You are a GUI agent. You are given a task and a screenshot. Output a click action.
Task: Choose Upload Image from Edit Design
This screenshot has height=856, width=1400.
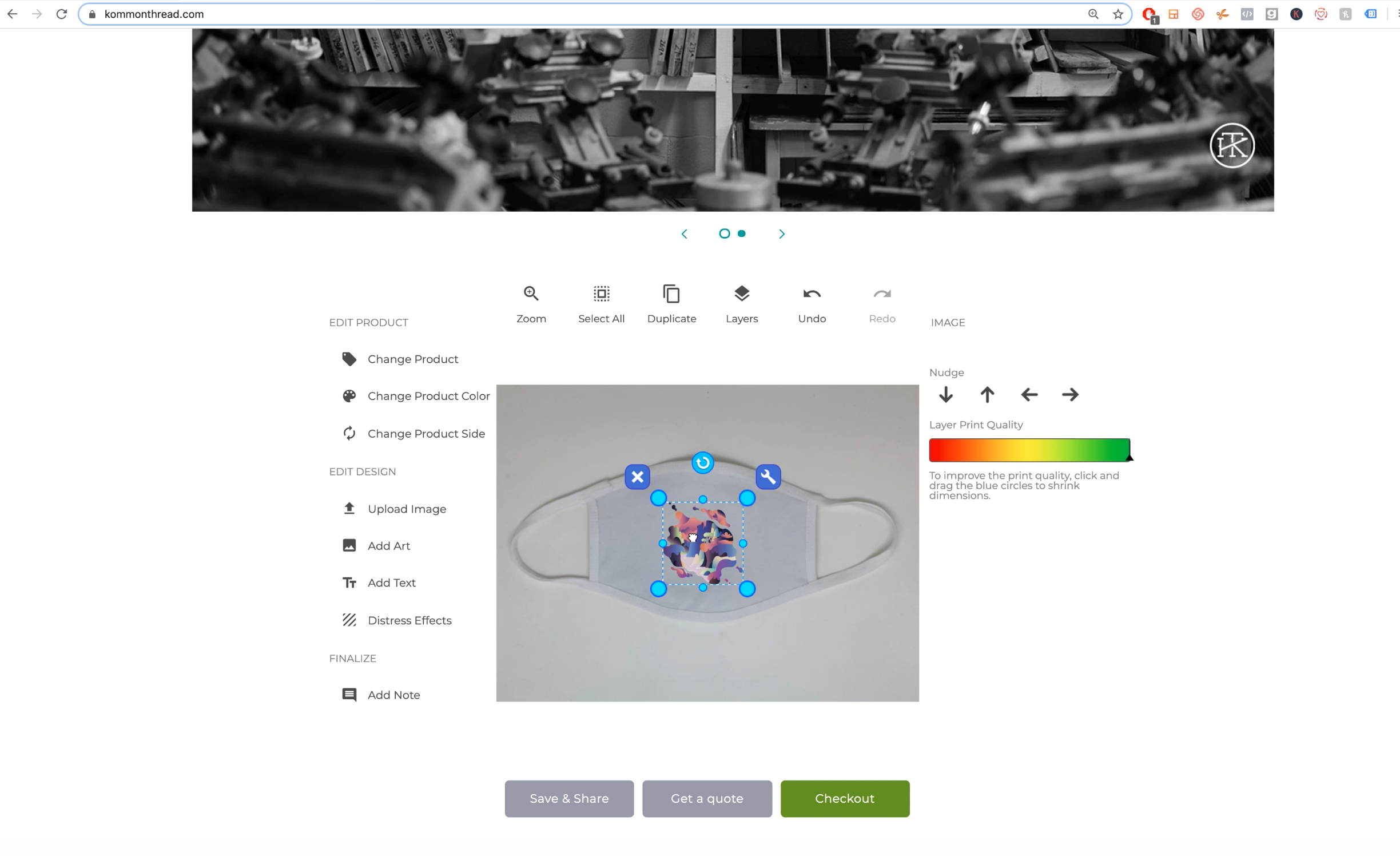[x=406, y=509]
